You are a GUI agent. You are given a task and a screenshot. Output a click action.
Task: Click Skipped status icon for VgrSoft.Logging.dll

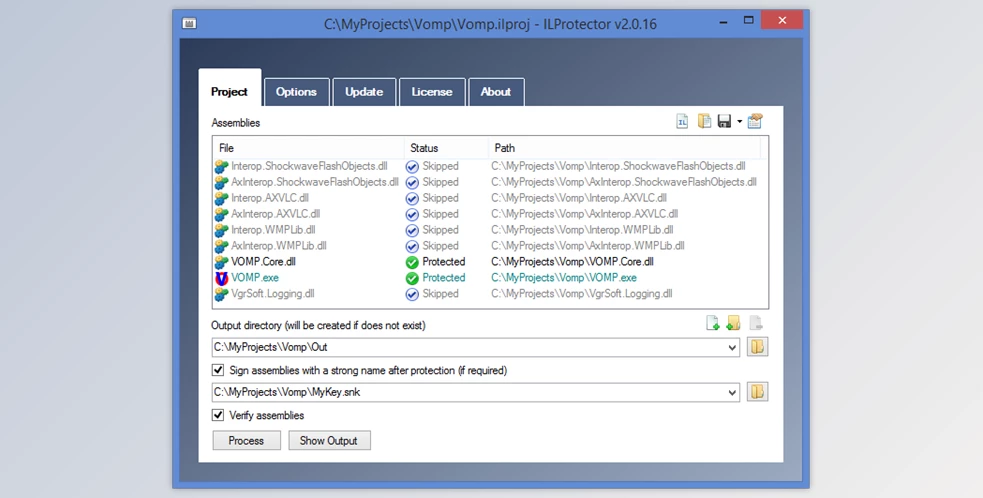[412, 294]
